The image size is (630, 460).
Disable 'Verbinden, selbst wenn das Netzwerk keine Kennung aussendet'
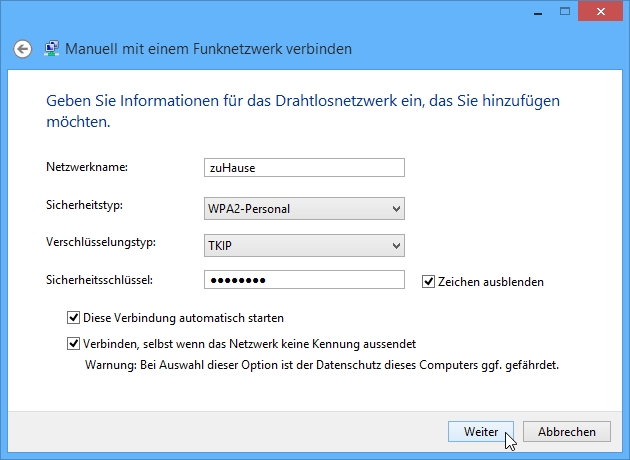[x=73, y=343]
